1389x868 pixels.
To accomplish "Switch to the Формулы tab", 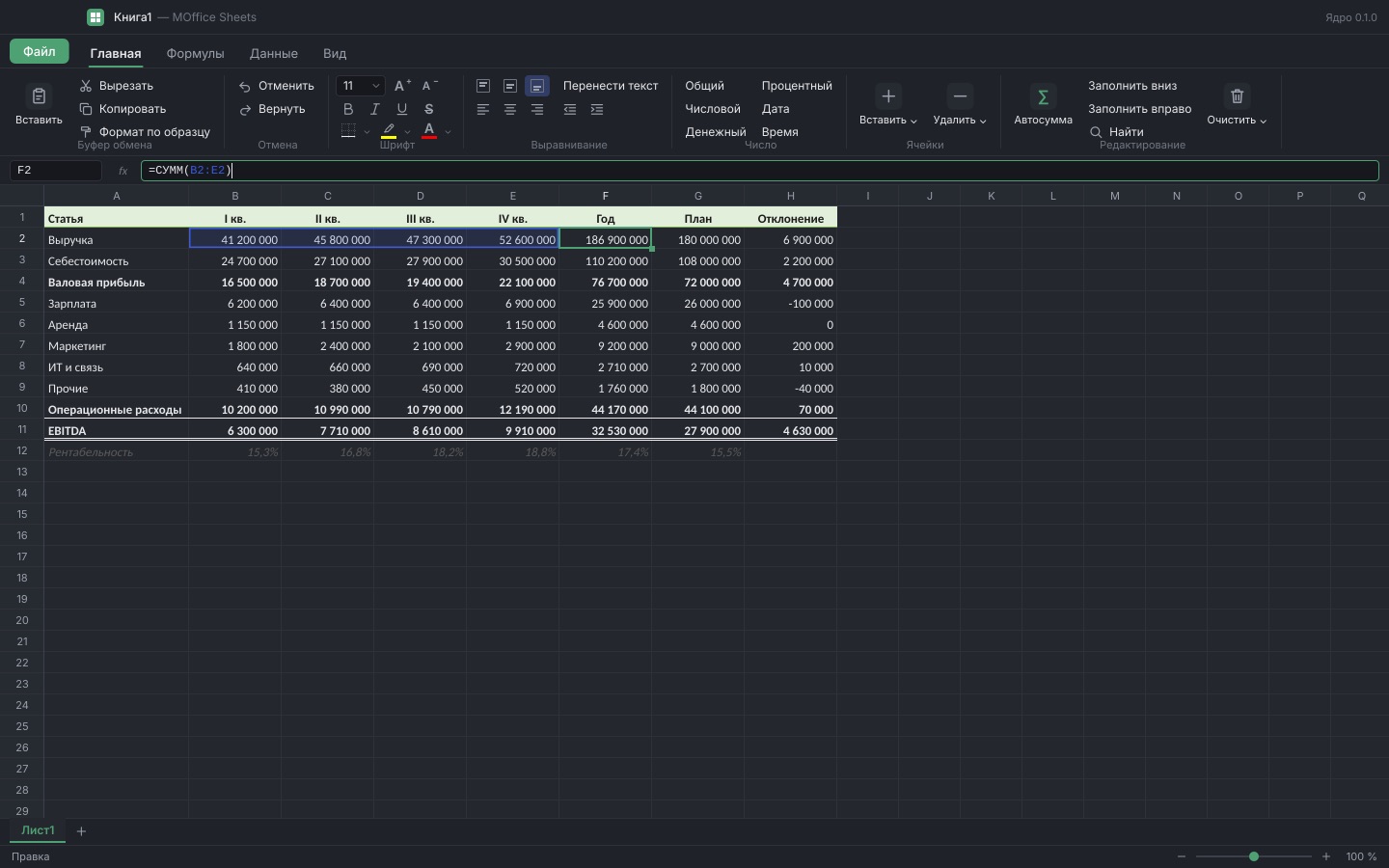I will [x=195, y=53].
